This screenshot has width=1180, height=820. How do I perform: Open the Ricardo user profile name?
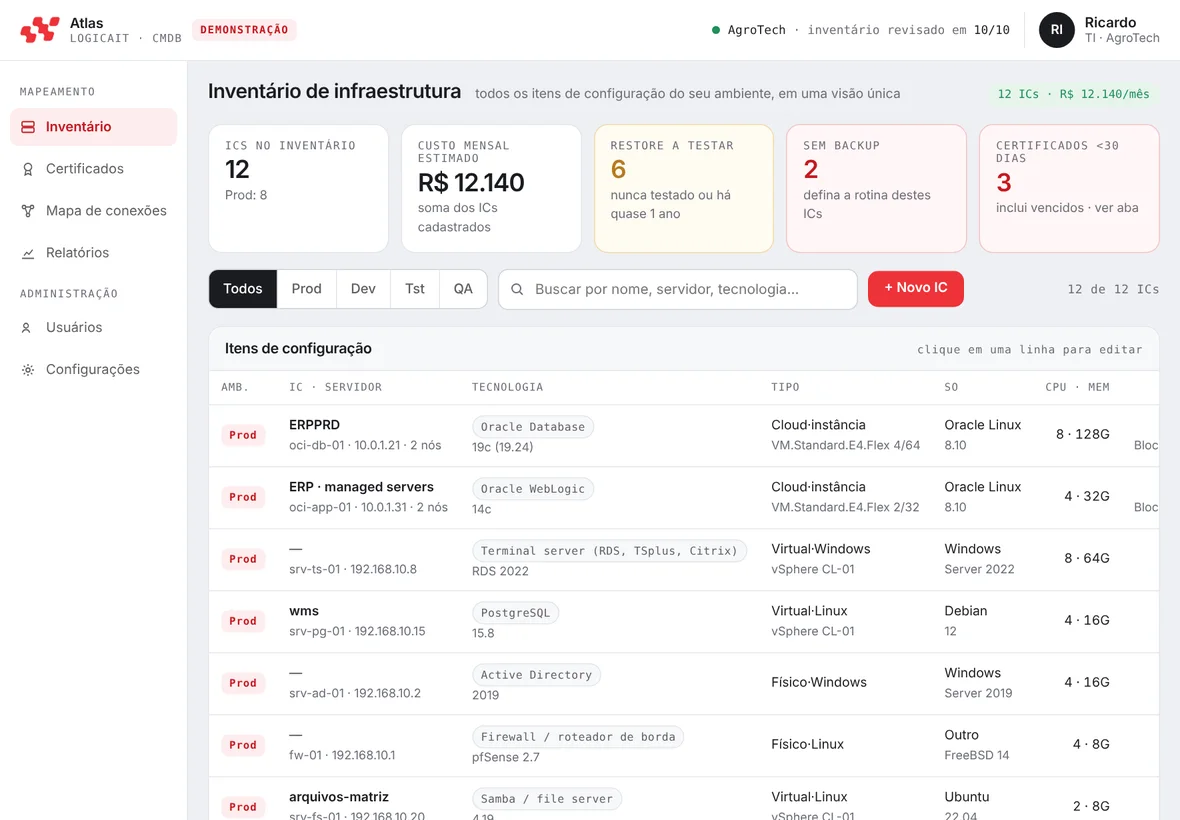pyautogui.click(x=1110, y=23)
